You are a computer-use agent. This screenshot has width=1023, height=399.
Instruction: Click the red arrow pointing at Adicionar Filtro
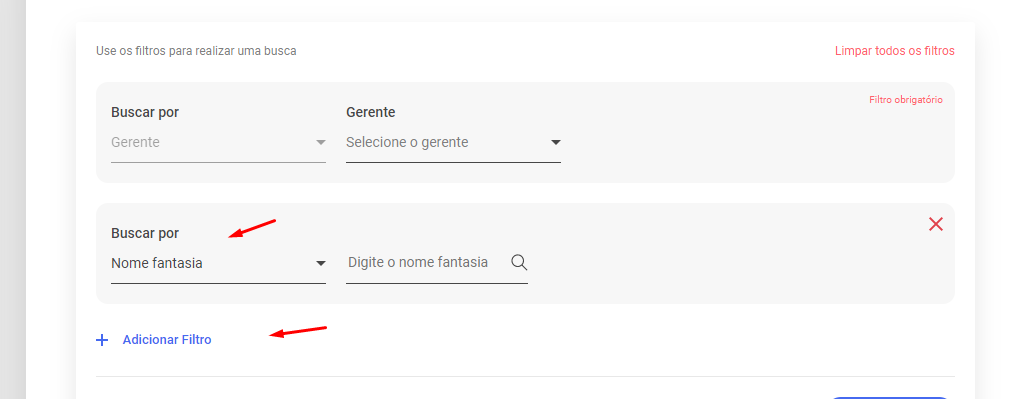298,332
